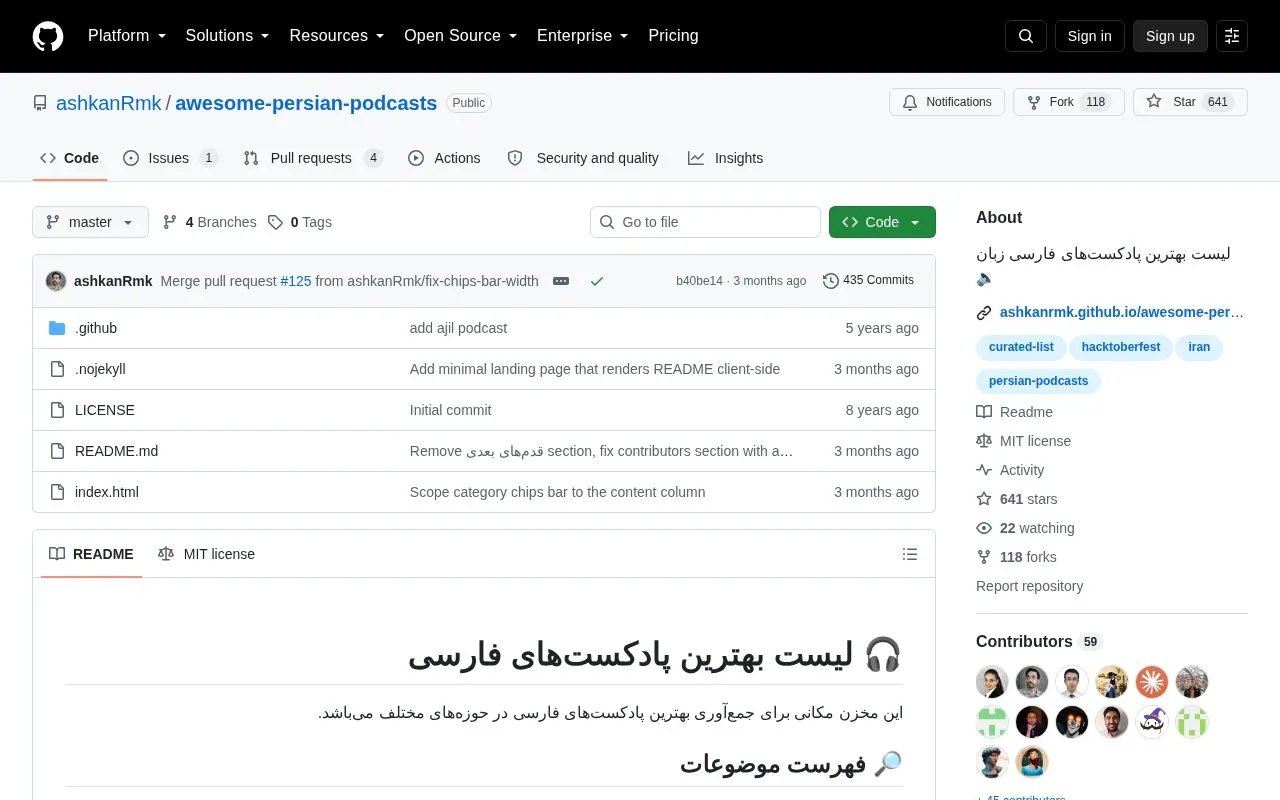Go to the Actions tab
Image resolution: width=1280 pixels, height=800 pixels.
(x=444, y=158)
